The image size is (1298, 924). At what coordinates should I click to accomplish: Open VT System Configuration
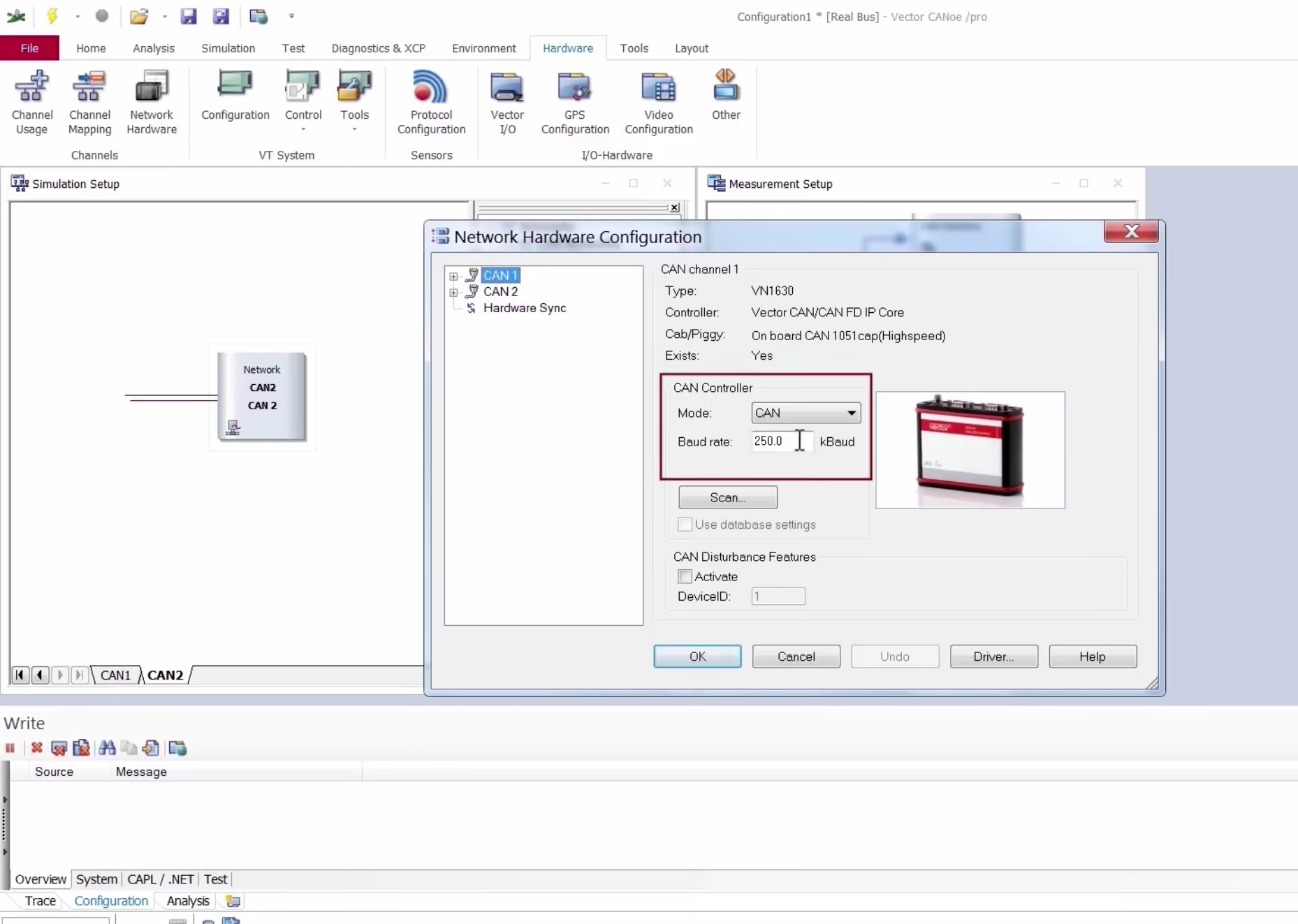pyautogui.click(x=235, y=96)
